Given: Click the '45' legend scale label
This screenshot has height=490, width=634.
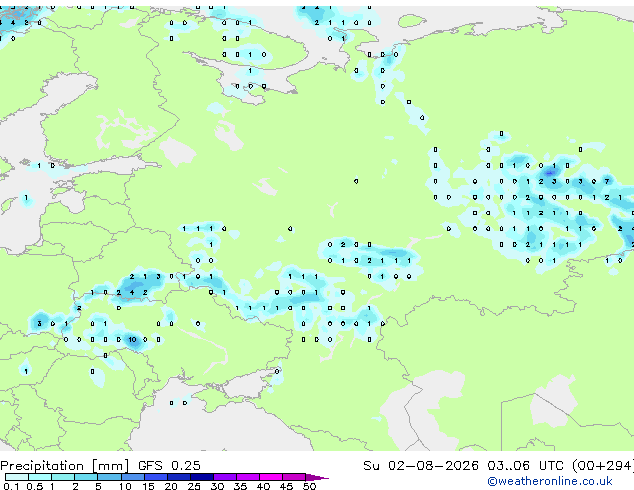Looking at the screenshot, I should click(286, 486).
